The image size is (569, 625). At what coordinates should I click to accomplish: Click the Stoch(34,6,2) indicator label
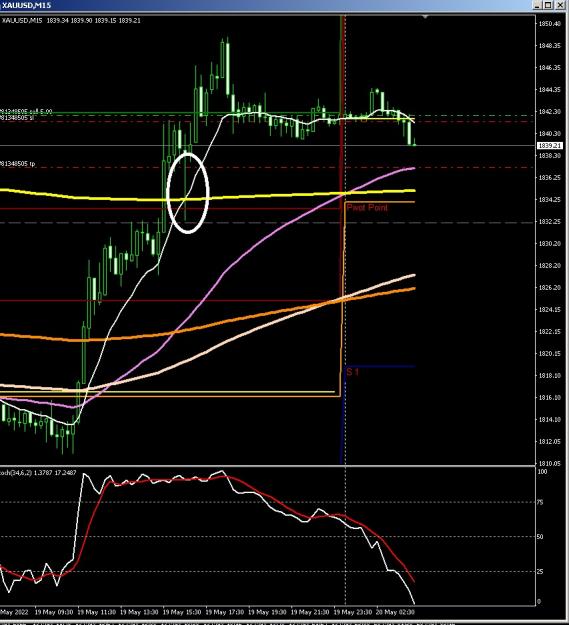(x=38, y=473)
